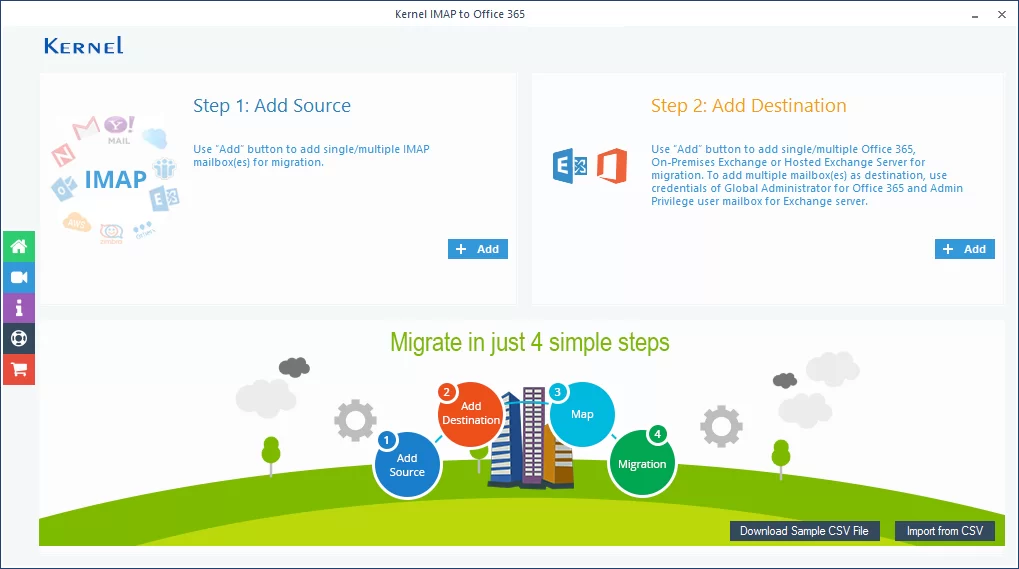Screen dimensions: 1019x569
Task: Click the Step 2: Add Destination heading
Action: (748, 106)
